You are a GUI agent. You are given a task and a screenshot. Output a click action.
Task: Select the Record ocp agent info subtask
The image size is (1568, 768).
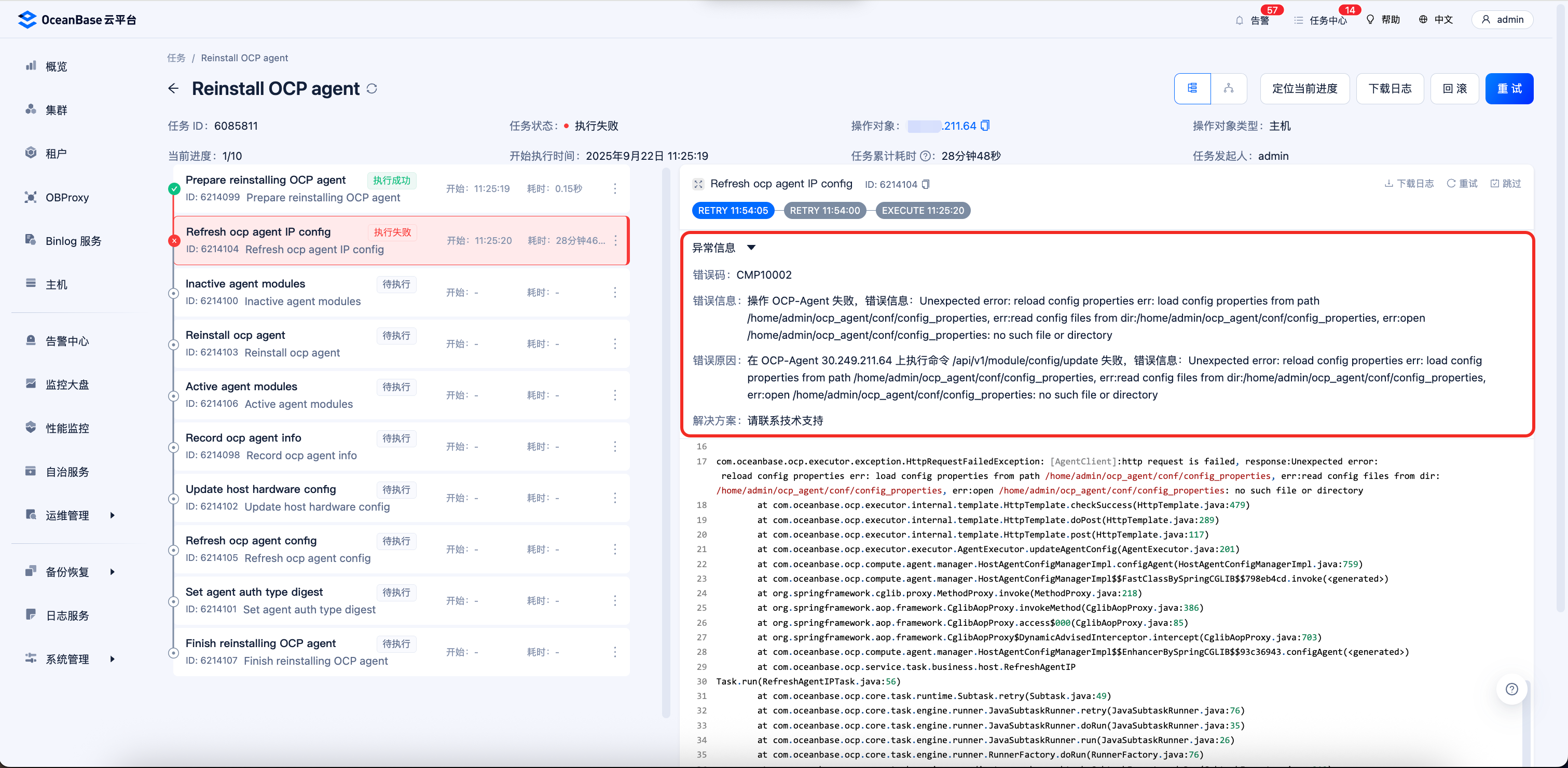401,447
